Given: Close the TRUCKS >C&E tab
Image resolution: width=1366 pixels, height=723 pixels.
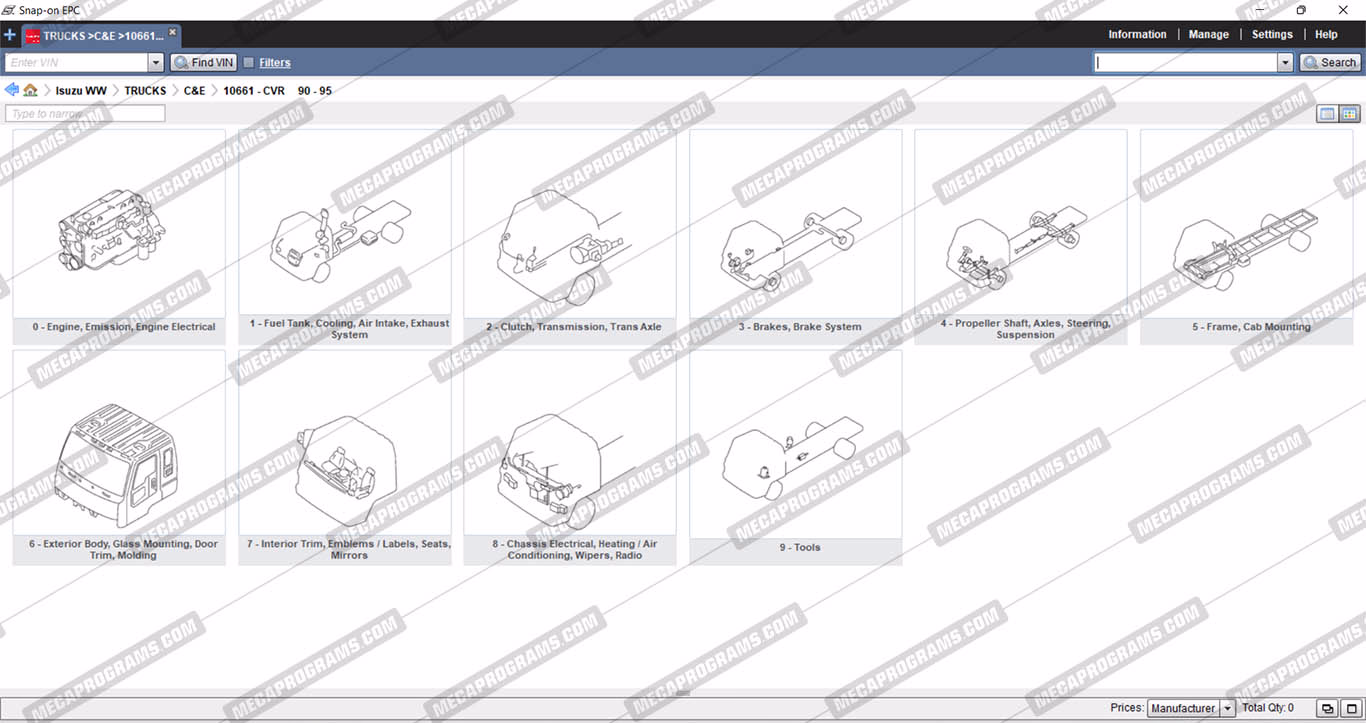Looking at the screenshot, I should [172, 32].
